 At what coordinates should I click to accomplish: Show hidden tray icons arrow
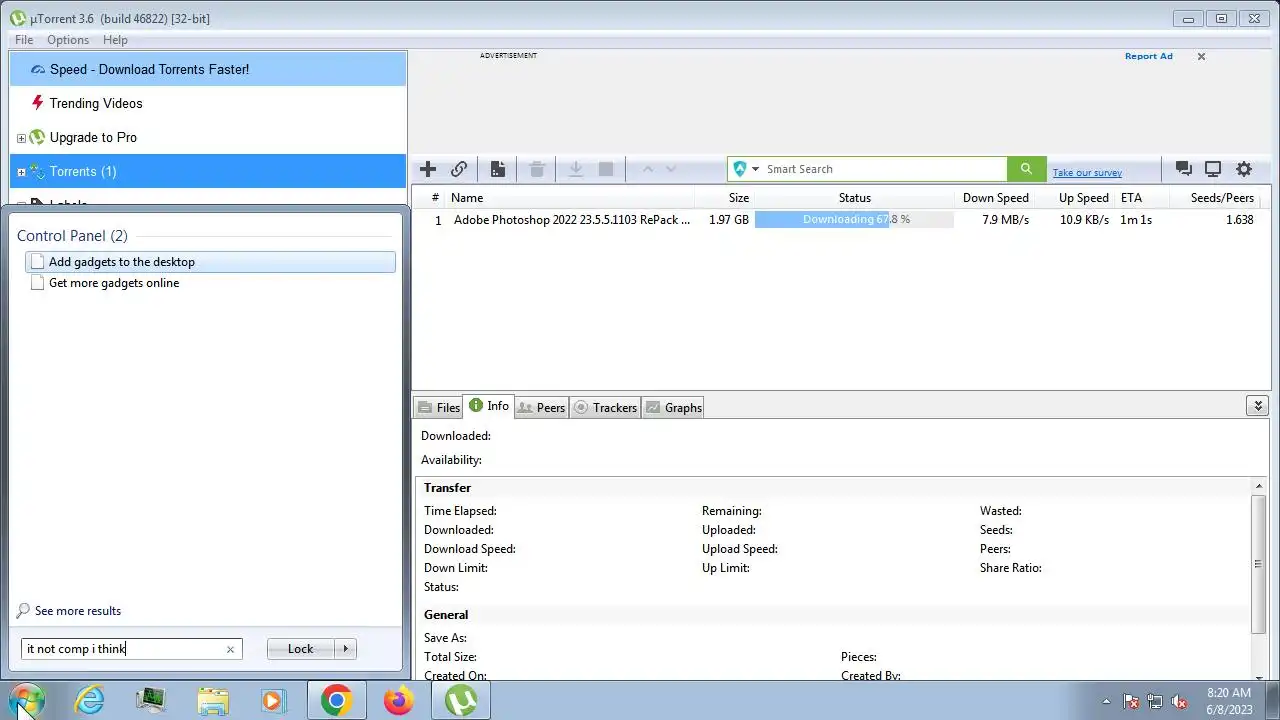[1106, 701]
